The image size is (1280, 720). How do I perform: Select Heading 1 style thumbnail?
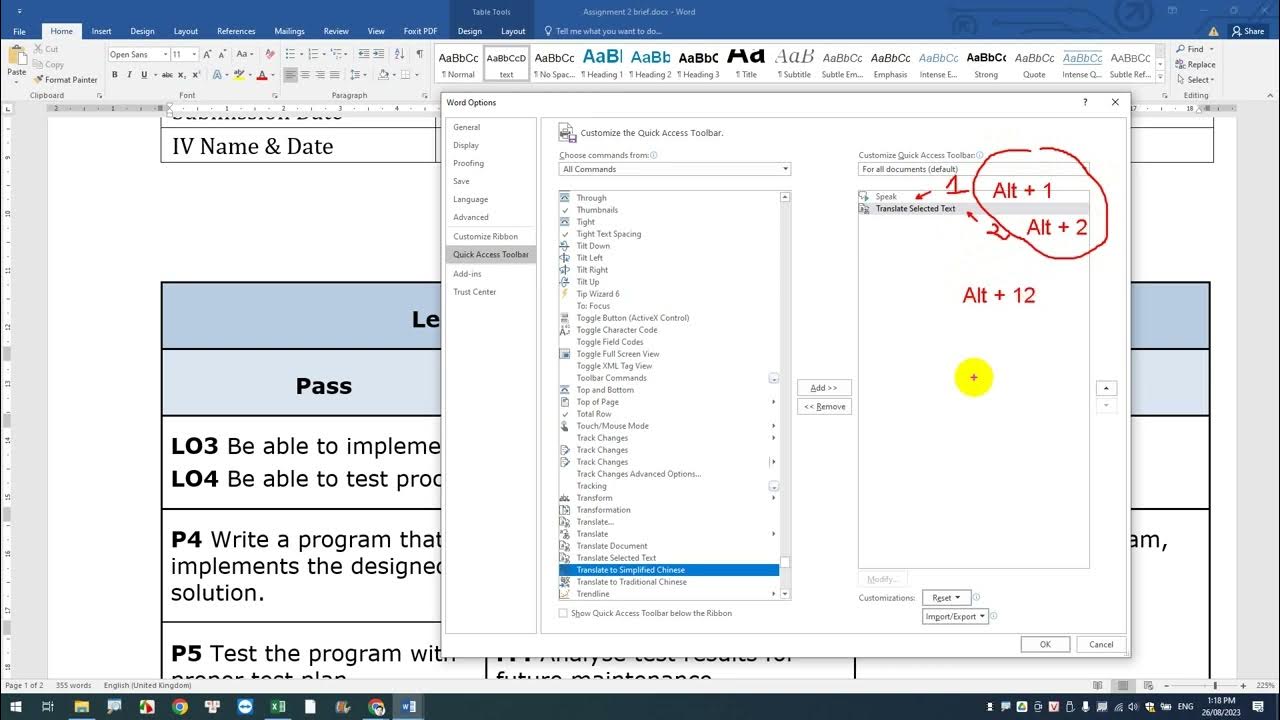602,62
